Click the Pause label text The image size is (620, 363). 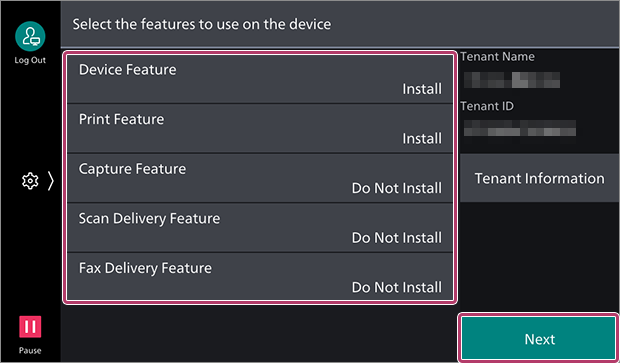(30, 350)
